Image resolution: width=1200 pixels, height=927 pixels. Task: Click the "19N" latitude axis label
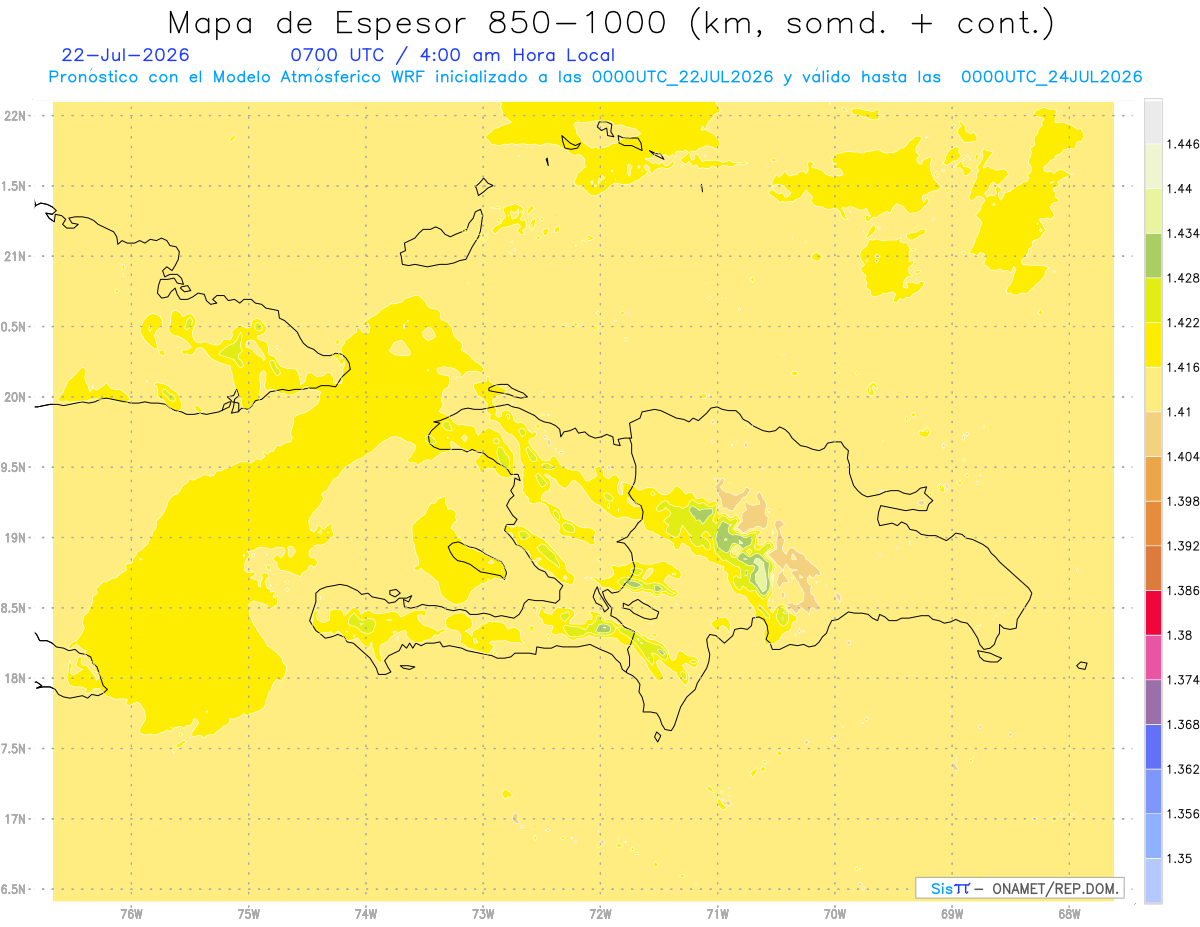click(17, 537)
